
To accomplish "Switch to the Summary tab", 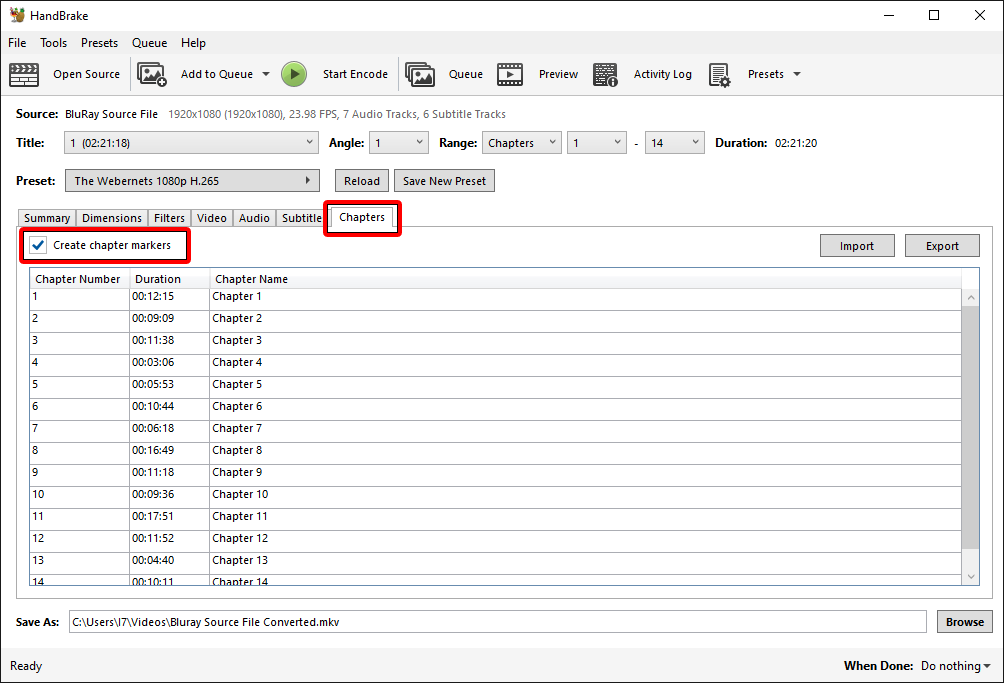I will point(47,218).
